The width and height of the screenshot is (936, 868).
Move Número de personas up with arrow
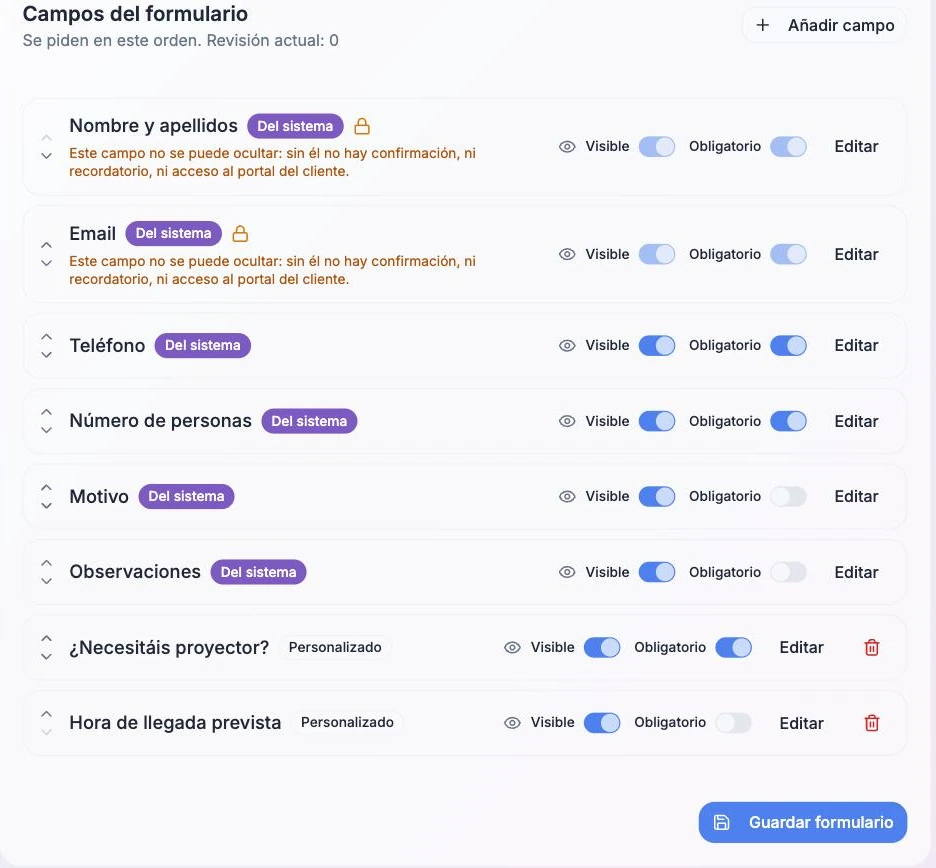(46, 412)
